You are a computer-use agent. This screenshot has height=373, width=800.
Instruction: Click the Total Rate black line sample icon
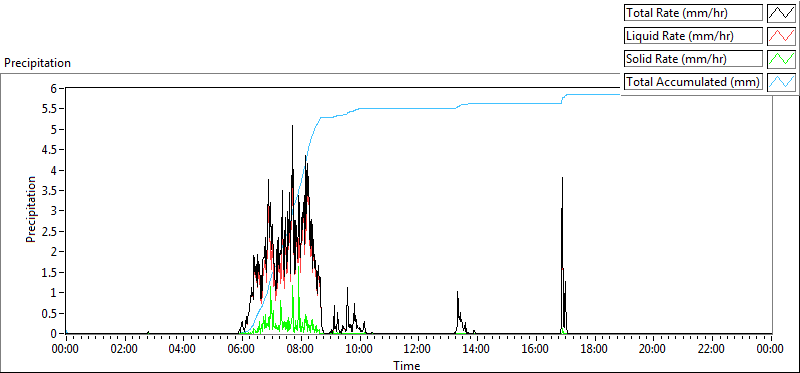click(781, 13)
